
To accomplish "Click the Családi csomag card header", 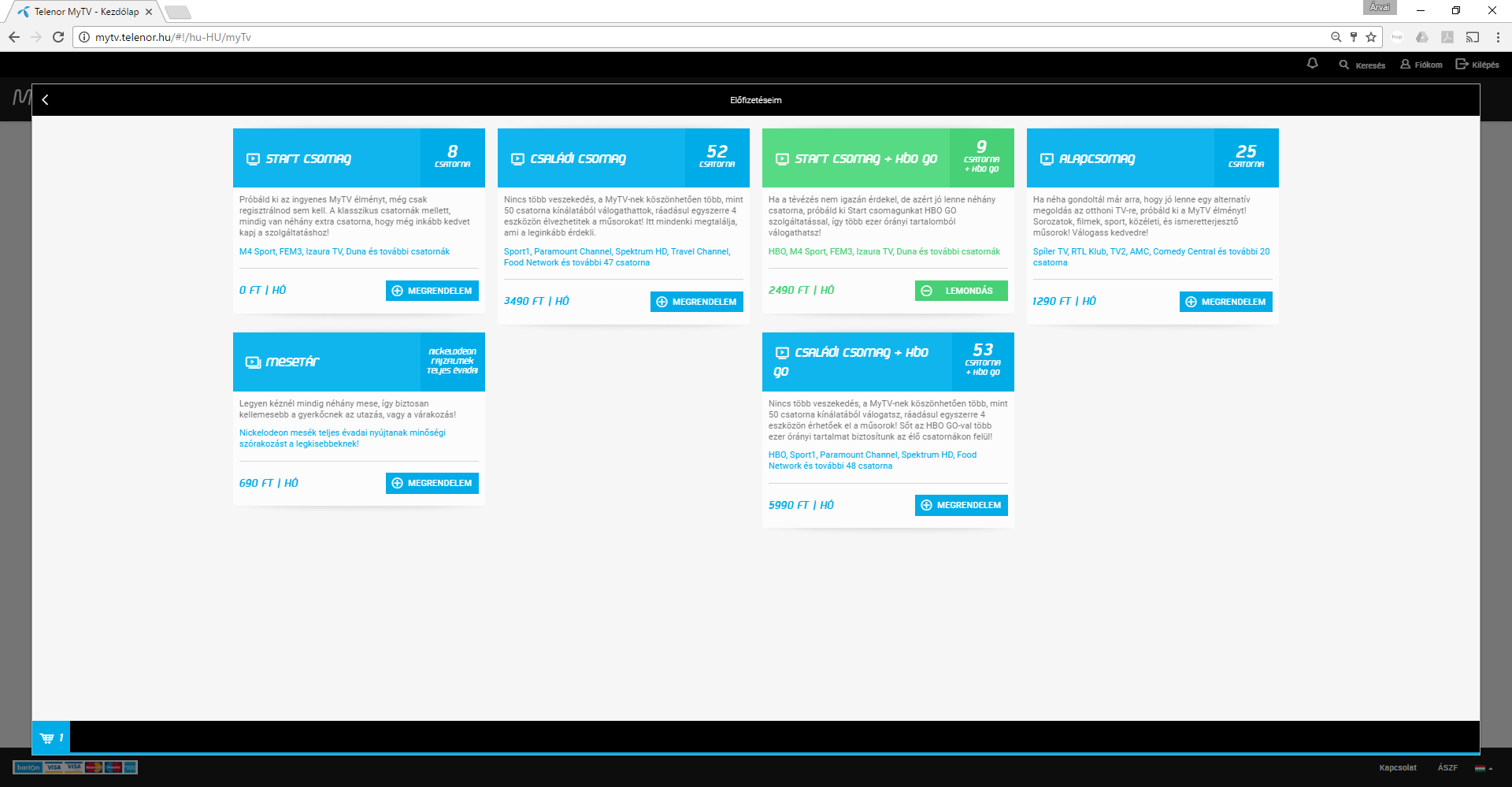I will [x=624, y=158].
